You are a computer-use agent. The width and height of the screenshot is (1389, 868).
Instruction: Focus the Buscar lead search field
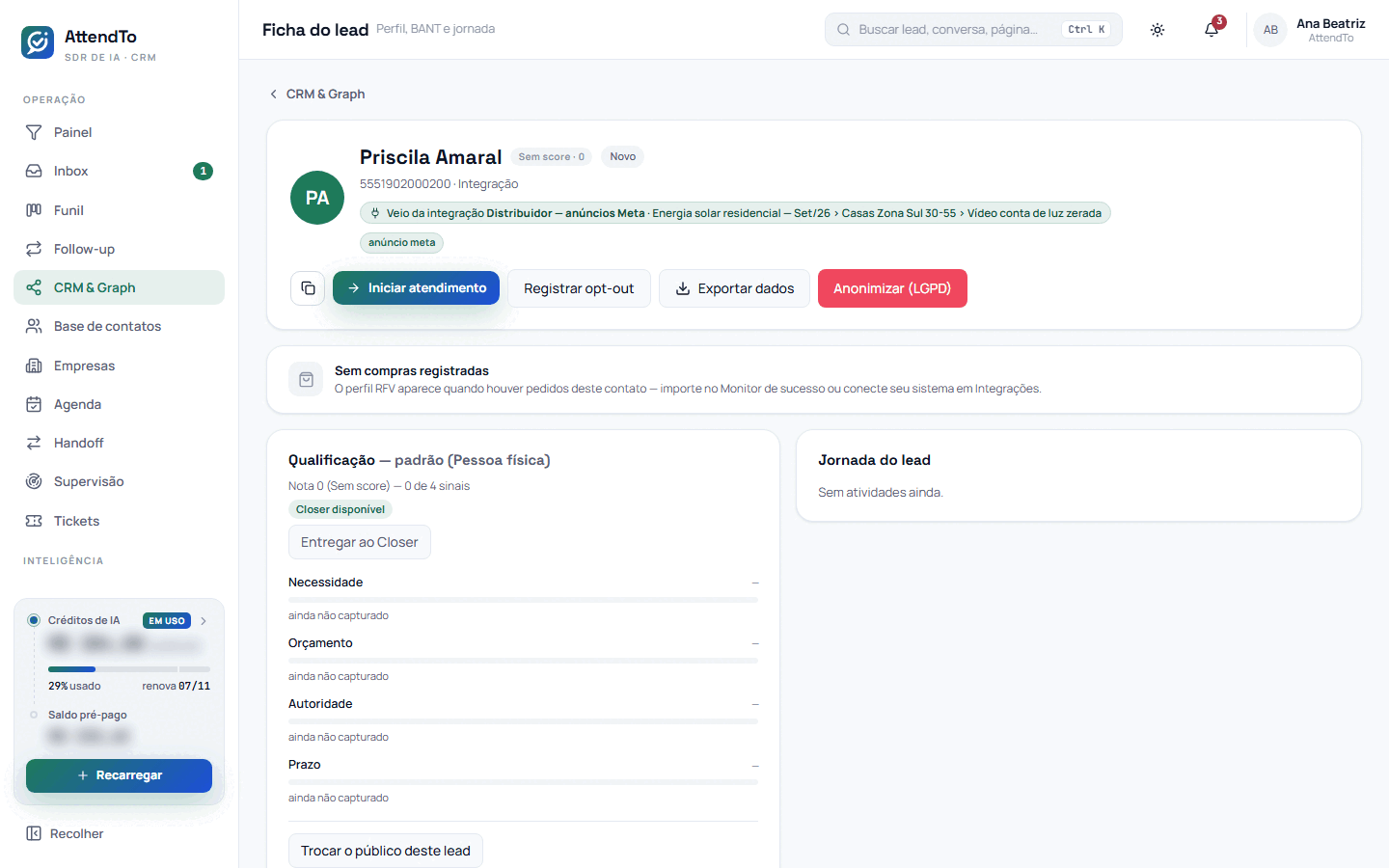point(973,30)
